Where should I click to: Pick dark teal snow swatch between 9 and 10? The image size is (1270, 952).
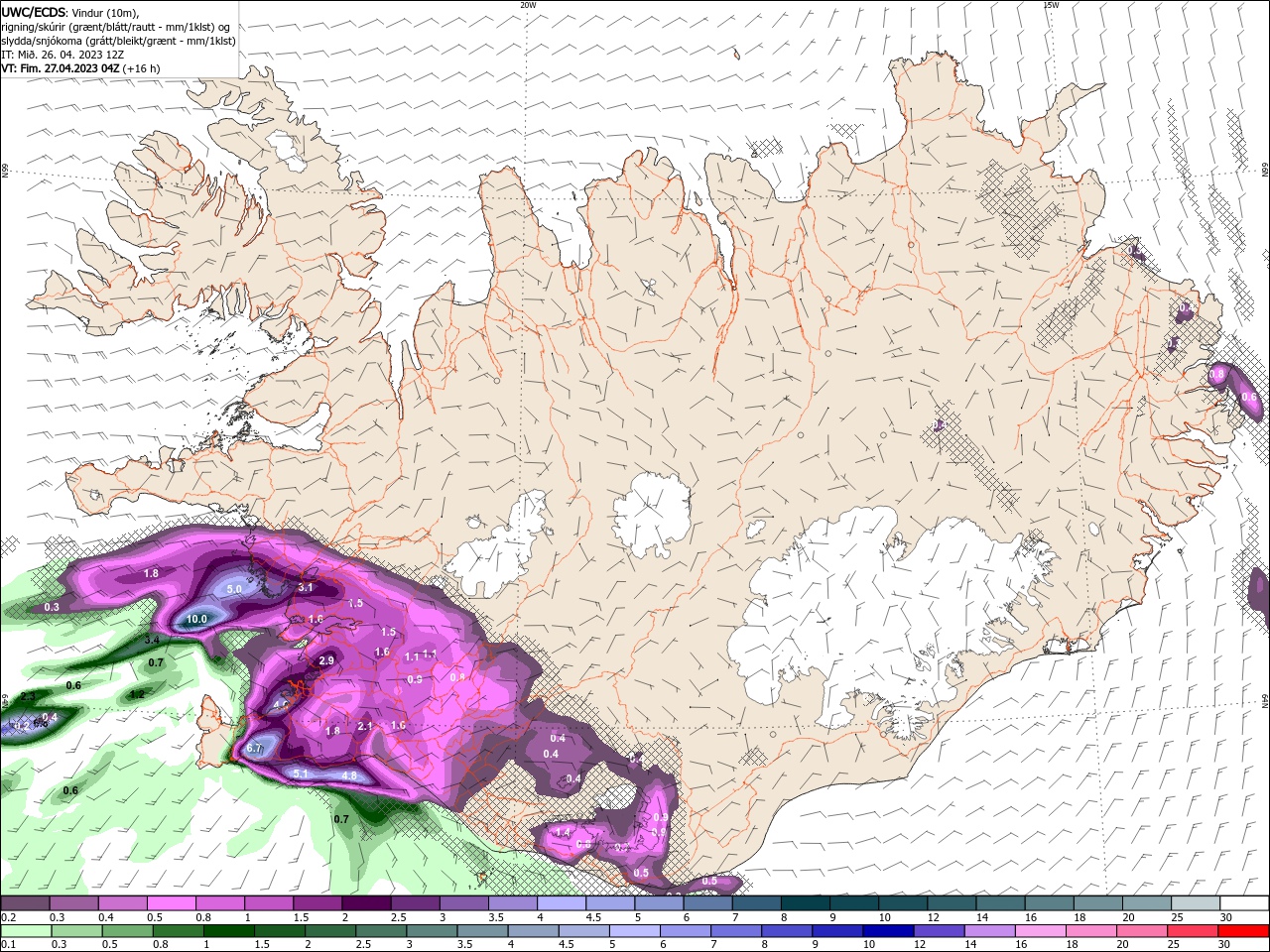[854, 903]
